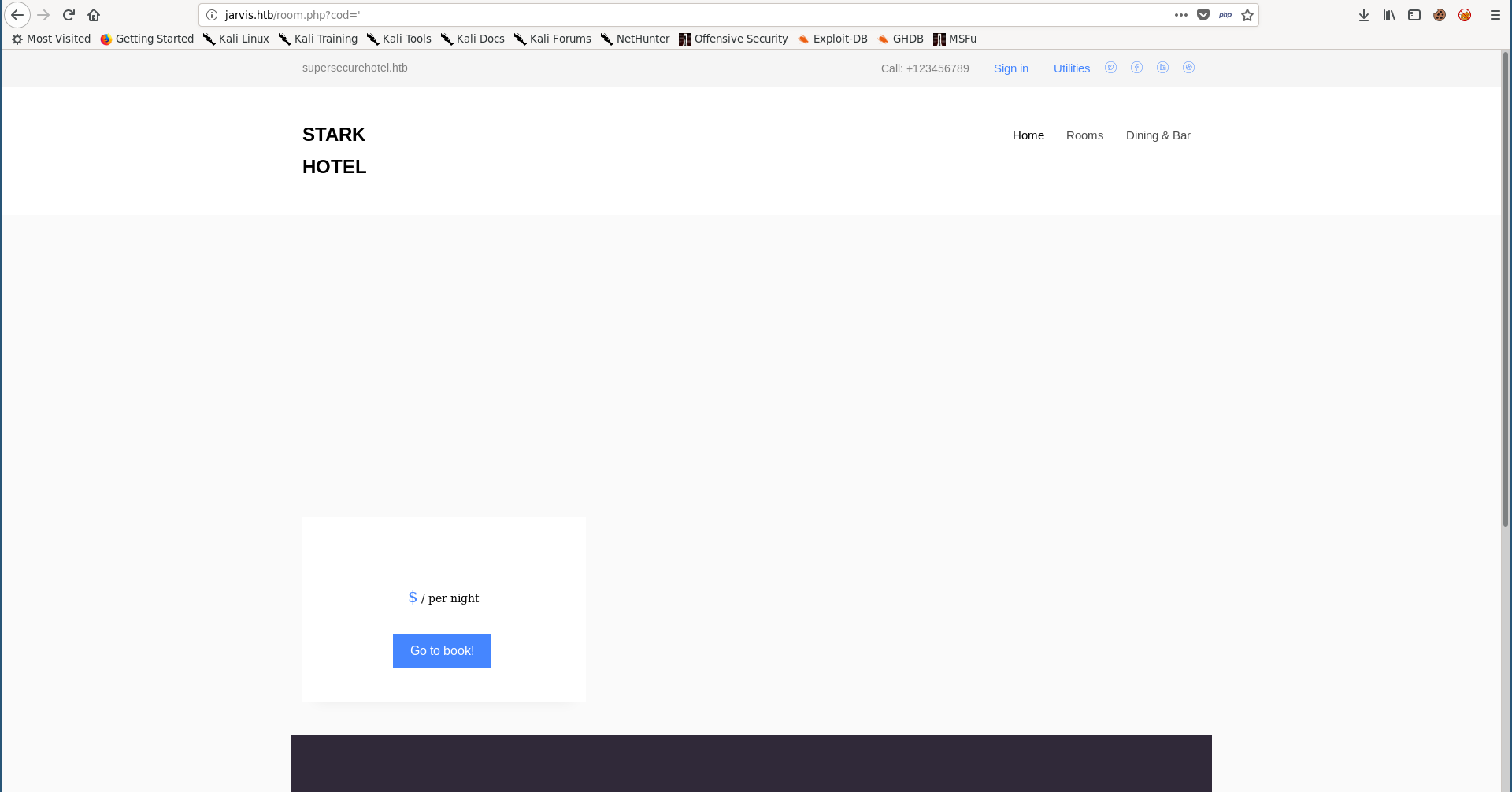Click the Sign in link
The width and height of the screenshot is (1512, 792).
coord(1010,68)
